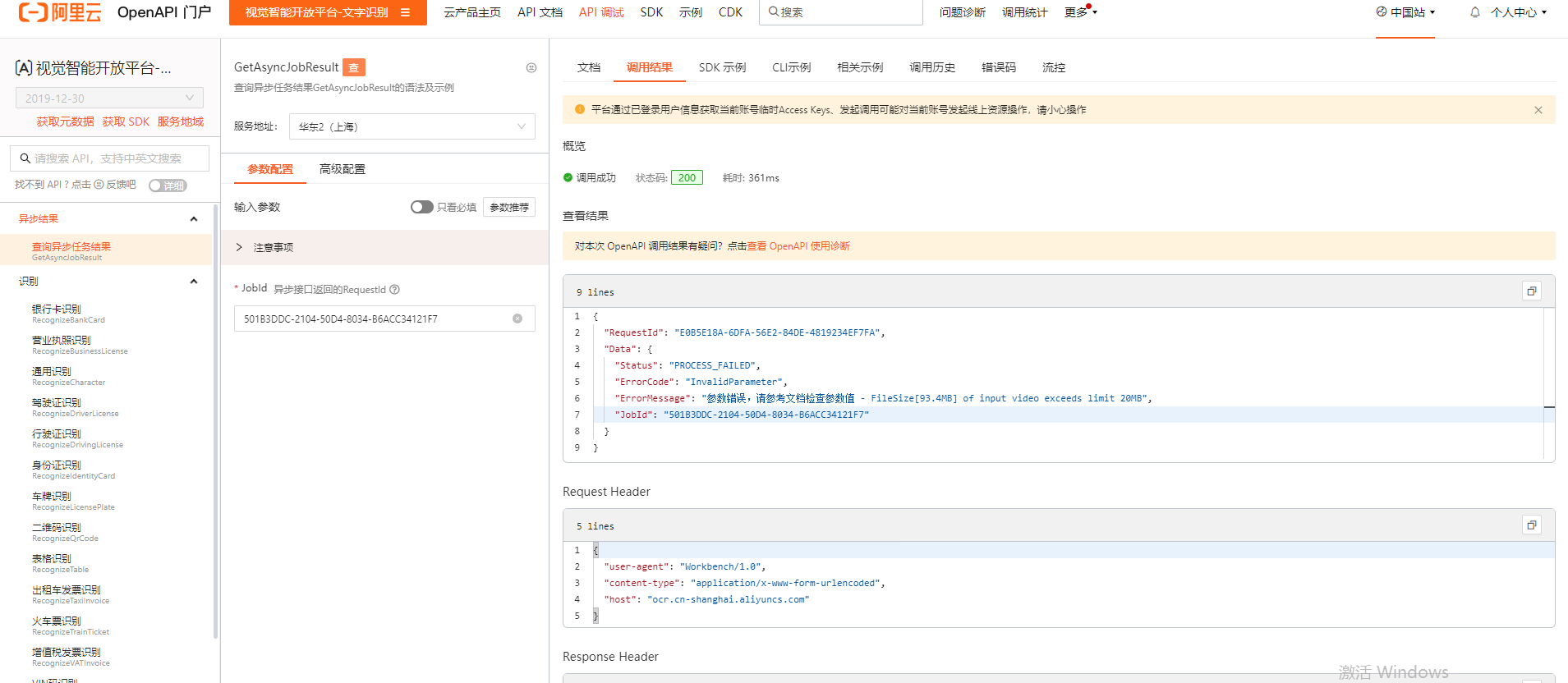The height and width of the screenshot is (683, 1568).
Task: Click the 200 status code badge
Action: pos(687,177)
